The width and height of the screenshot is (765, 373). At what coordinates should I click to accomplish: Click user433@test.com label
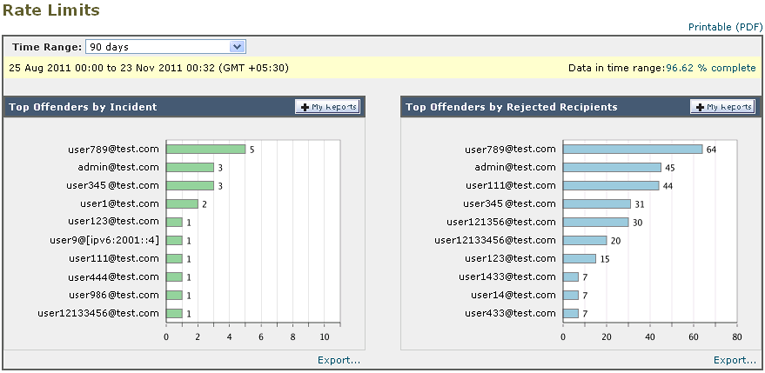click(x=510, y=313)
